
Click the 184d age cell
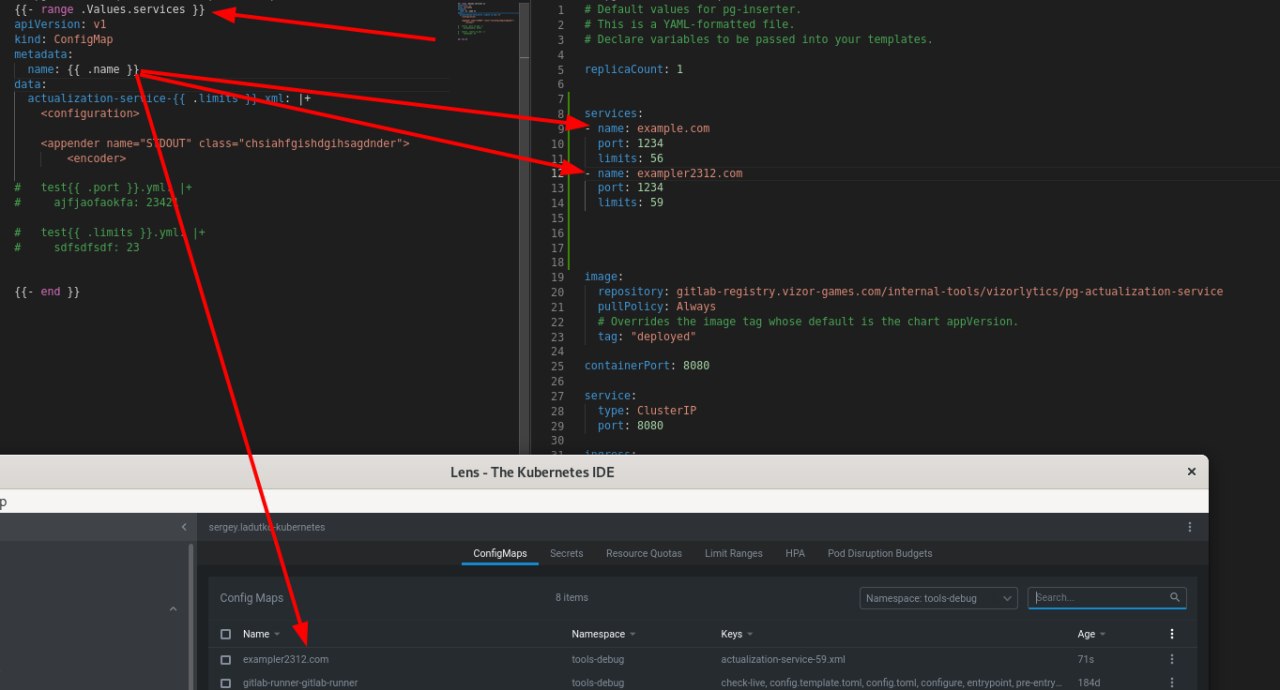click(x=1088, y=683)
